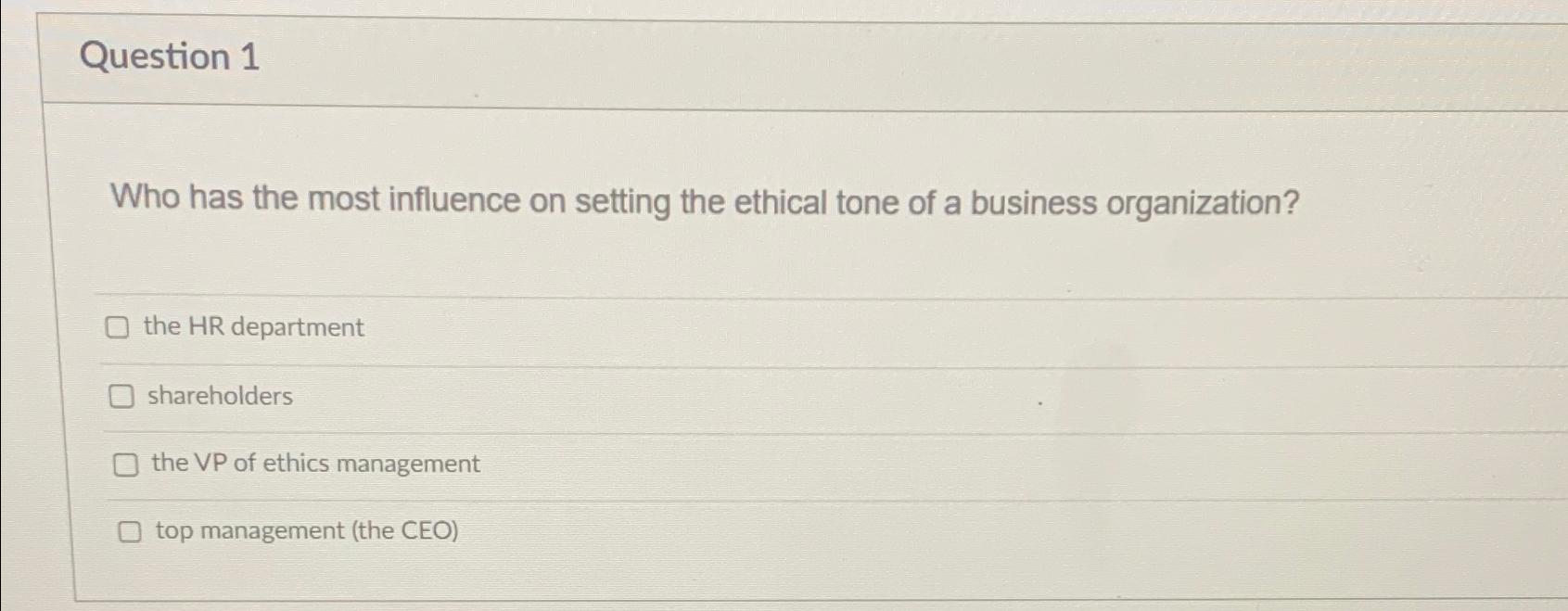Click the 'top management (the CEO)' label

pyautogui.click(x=307, y=530)
